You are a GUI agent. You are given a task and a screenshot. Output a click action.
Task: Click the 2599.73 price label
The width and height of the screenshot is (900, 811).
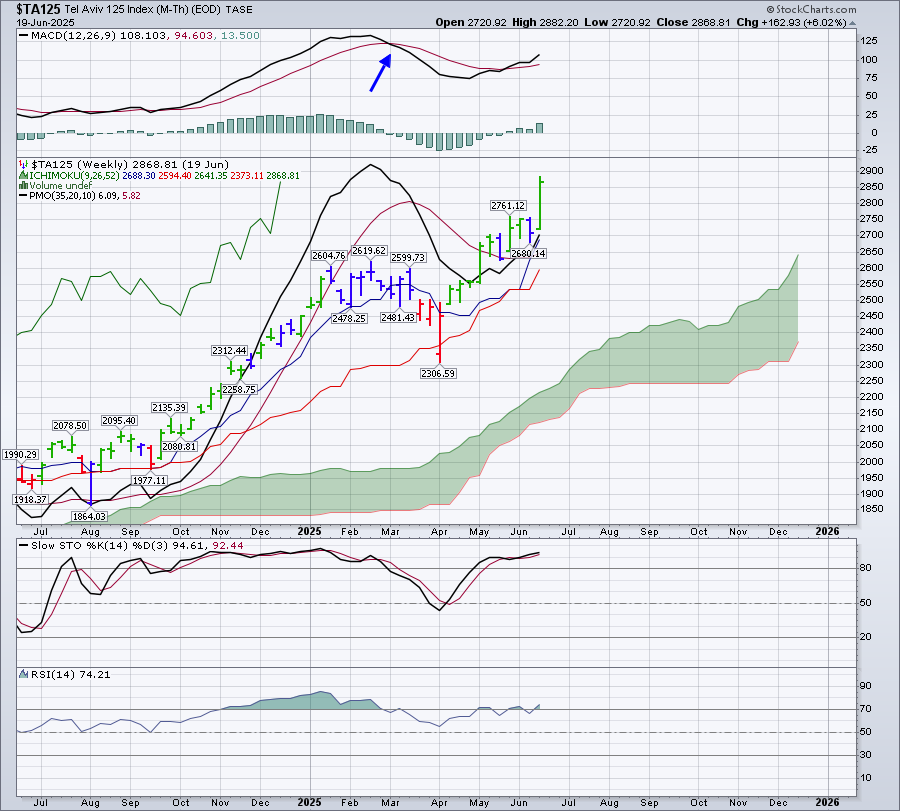[408, 258]
